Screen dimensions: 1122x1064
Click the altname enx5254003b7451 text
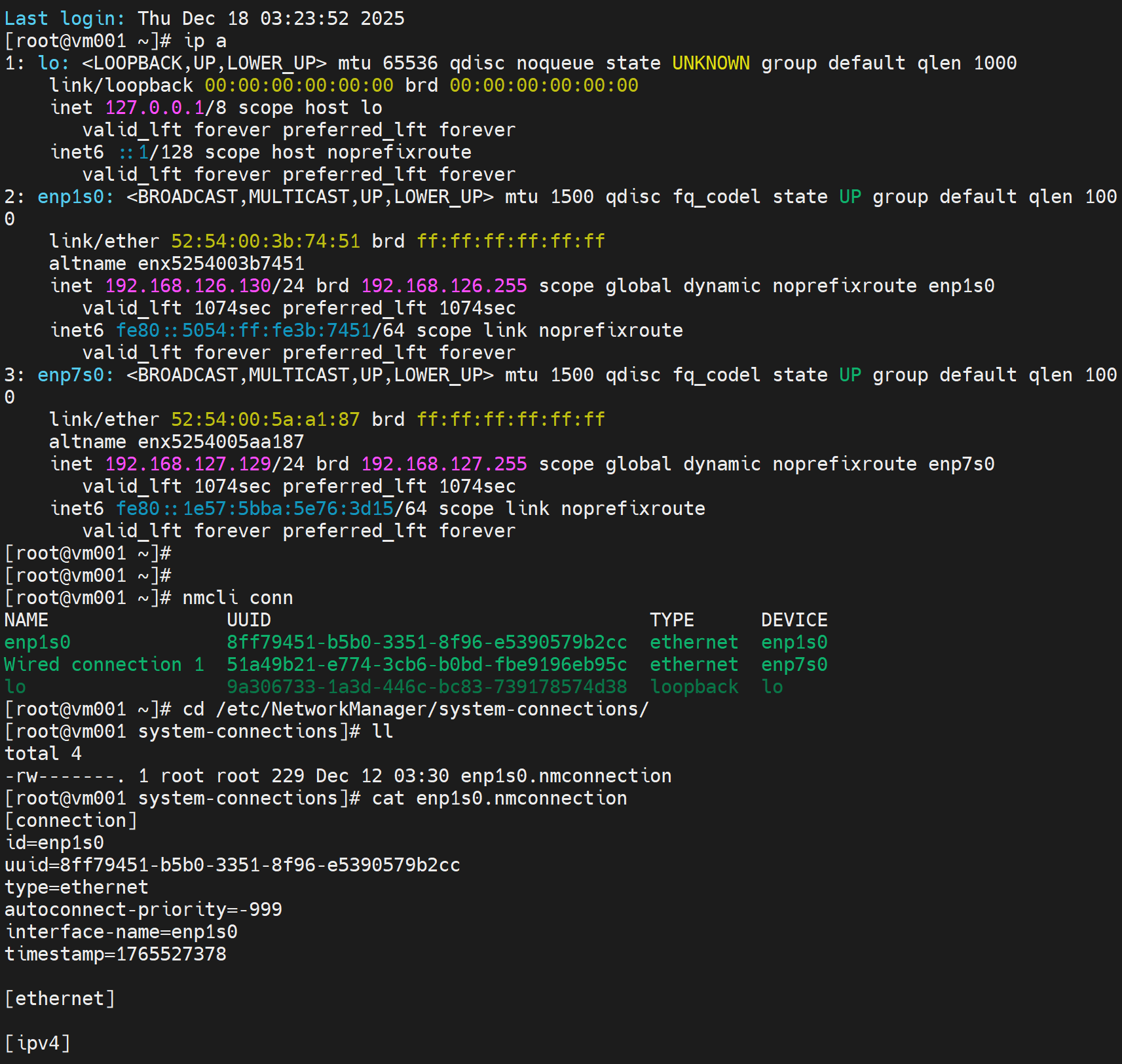click(x=221, y=264)
